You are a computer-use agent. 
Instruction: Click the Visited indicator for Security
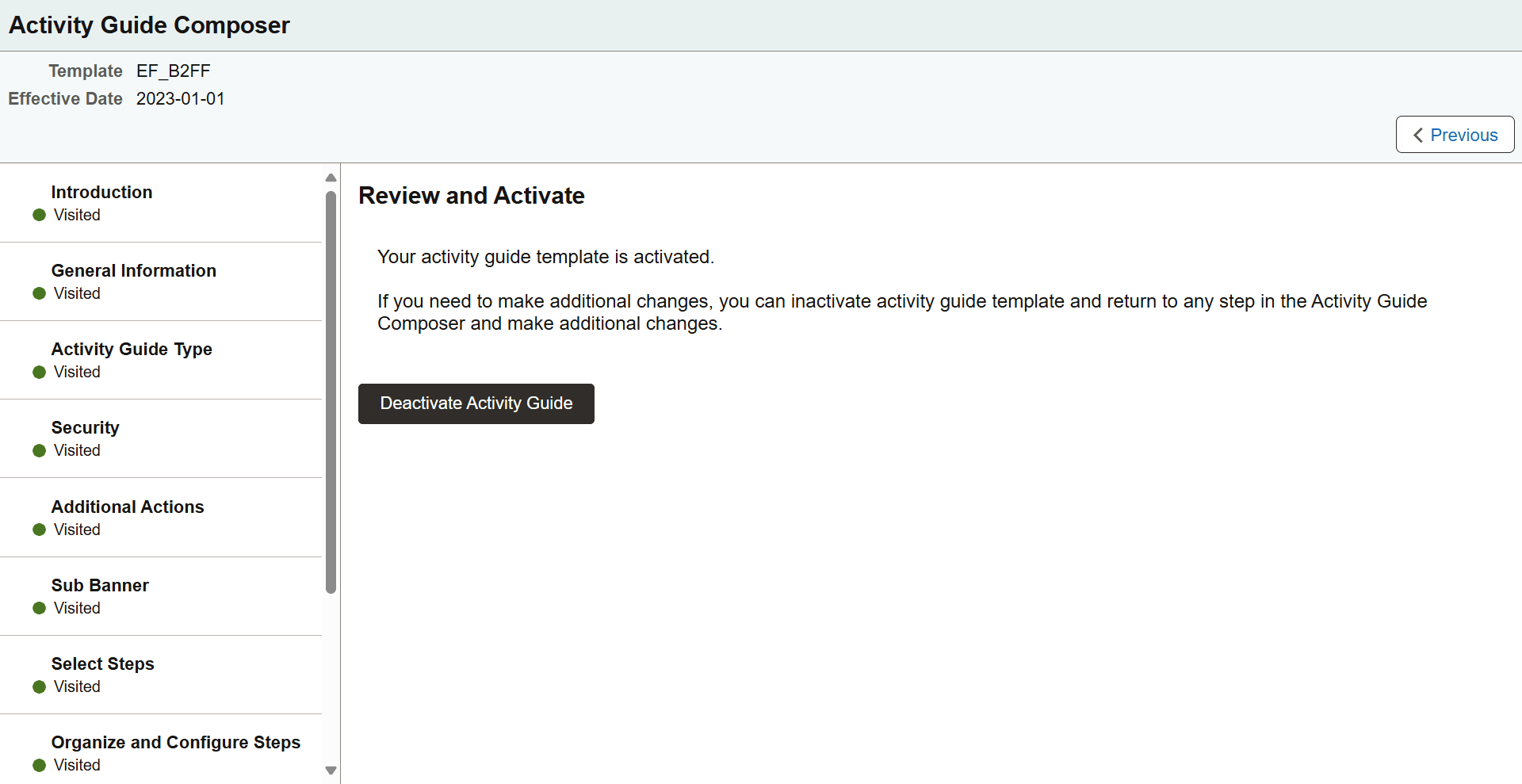pos(76,450)
